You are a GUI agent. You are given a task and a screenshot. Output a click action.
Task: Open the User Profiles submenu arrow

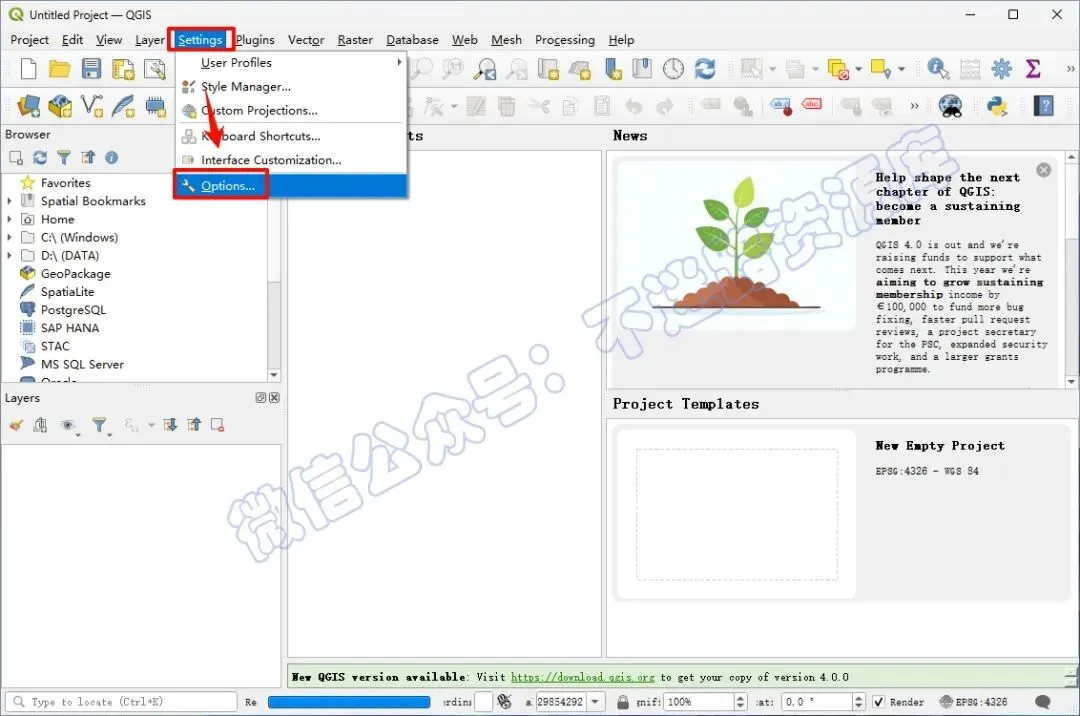coord(399,62)
